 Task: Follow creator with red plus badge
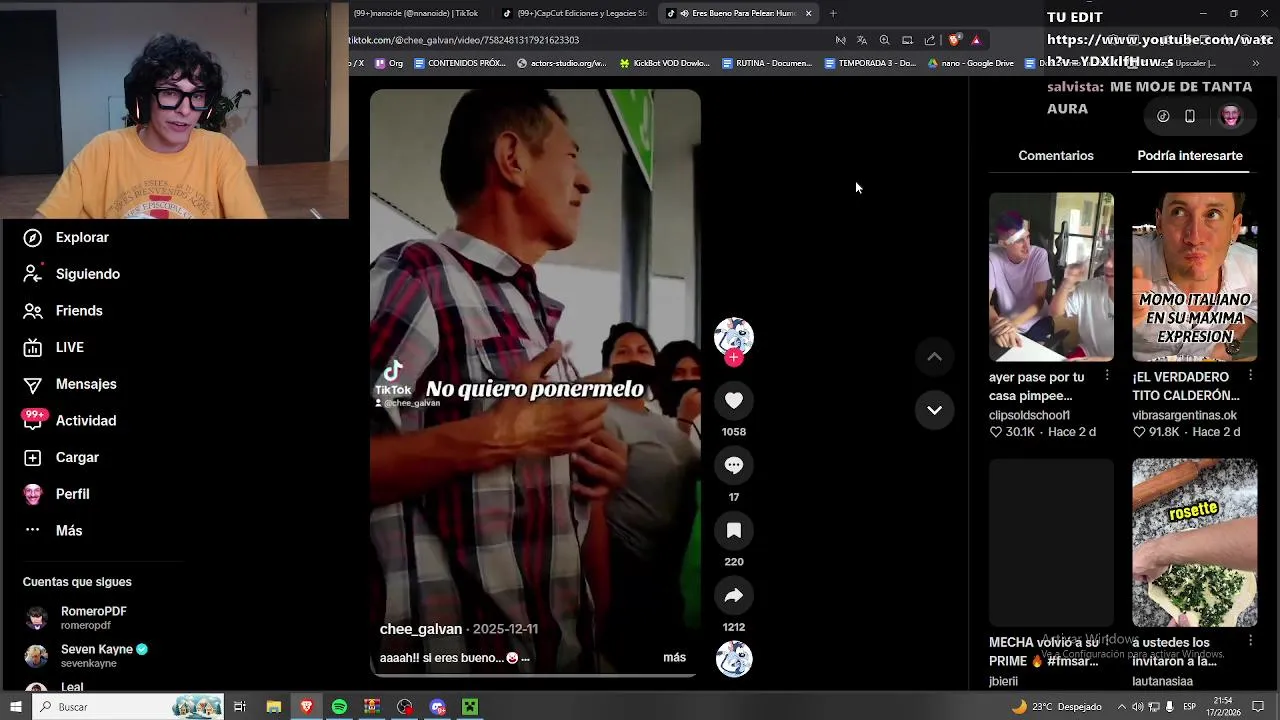point(734,357)
